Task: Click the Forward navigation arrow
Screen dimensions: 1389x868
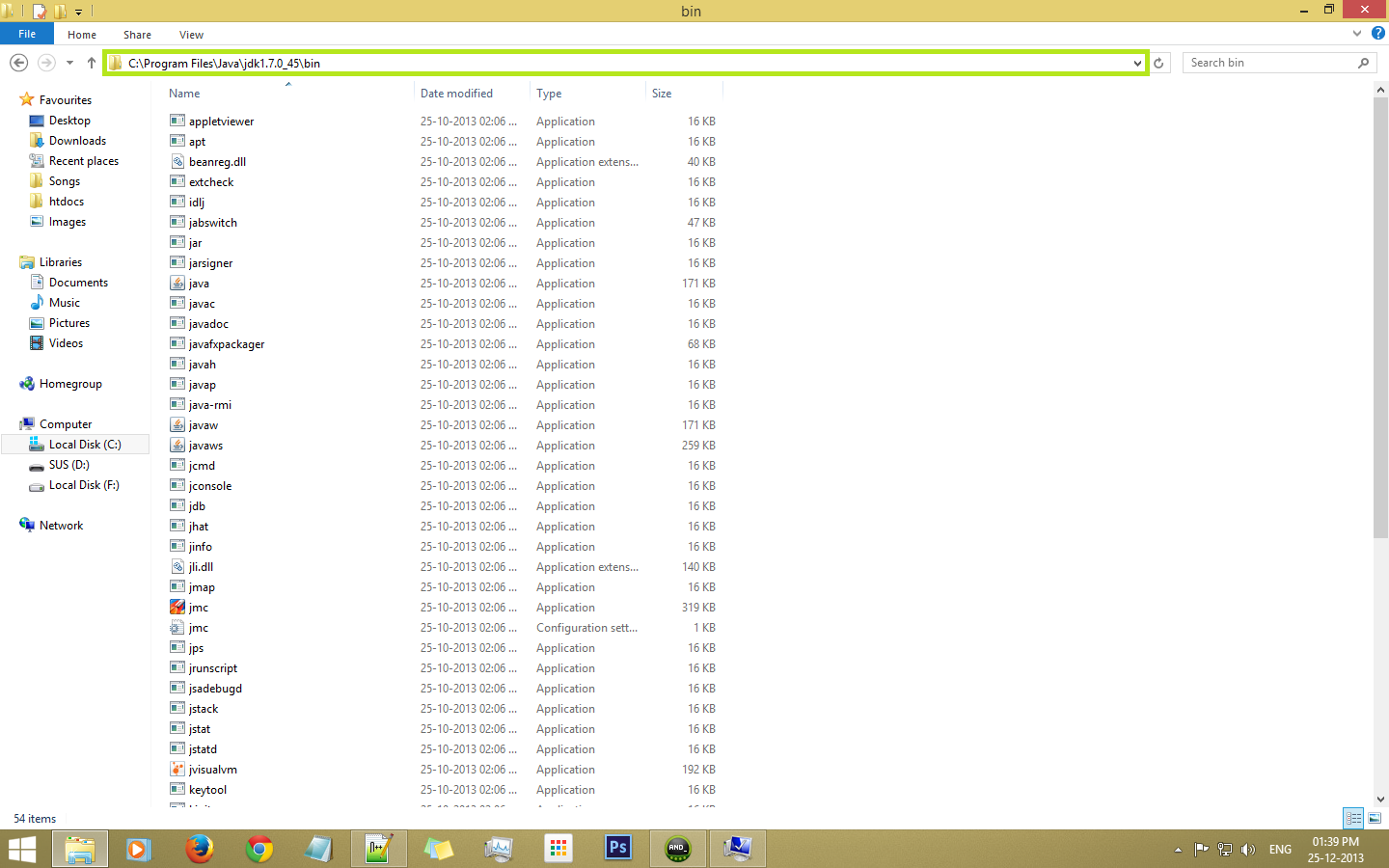Action: [x=46, y=63]
